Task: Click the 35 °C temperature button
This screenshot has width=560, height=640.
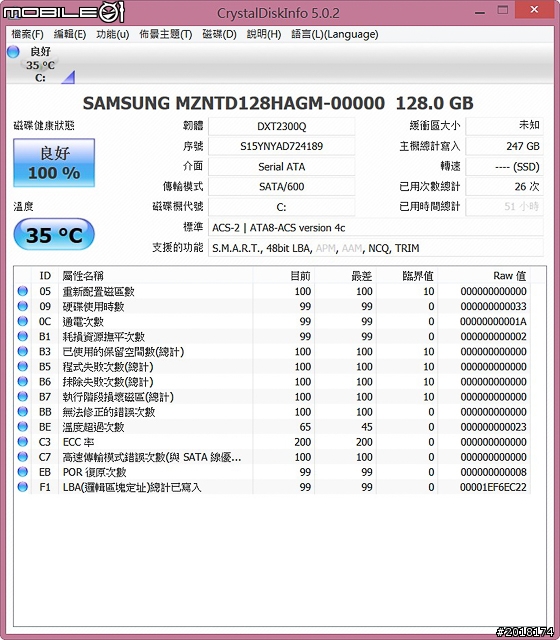Action: point(54,234)
